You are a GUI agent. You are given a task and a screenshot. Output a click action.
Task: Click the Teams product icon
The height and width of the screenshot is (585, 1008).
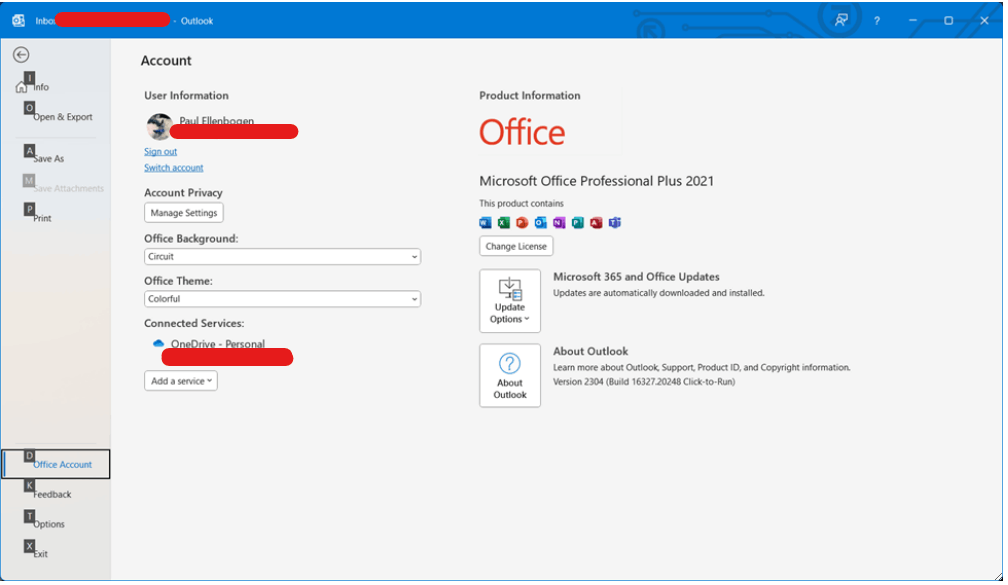pos(615,223)
